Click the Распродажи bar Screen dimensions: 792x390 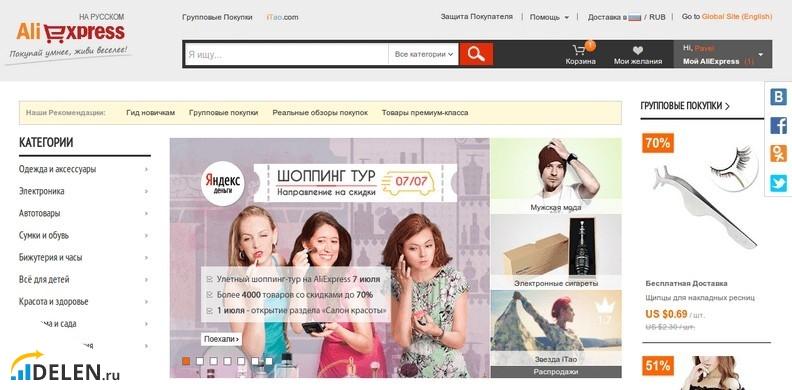click(556, 372)
